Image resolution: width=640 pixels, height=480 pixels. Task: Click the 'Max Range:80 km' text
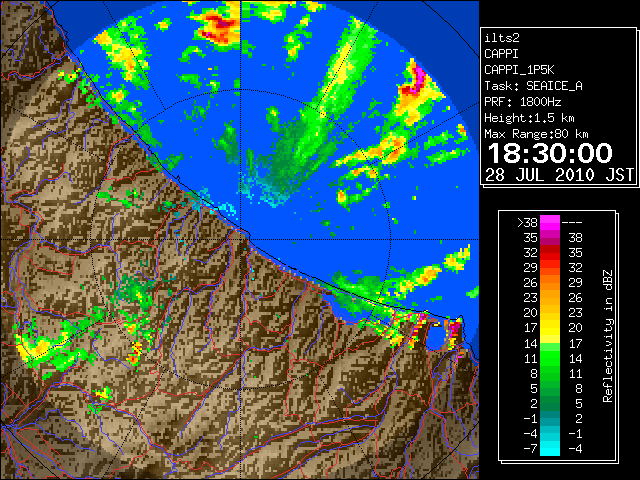tap(536, 134)
